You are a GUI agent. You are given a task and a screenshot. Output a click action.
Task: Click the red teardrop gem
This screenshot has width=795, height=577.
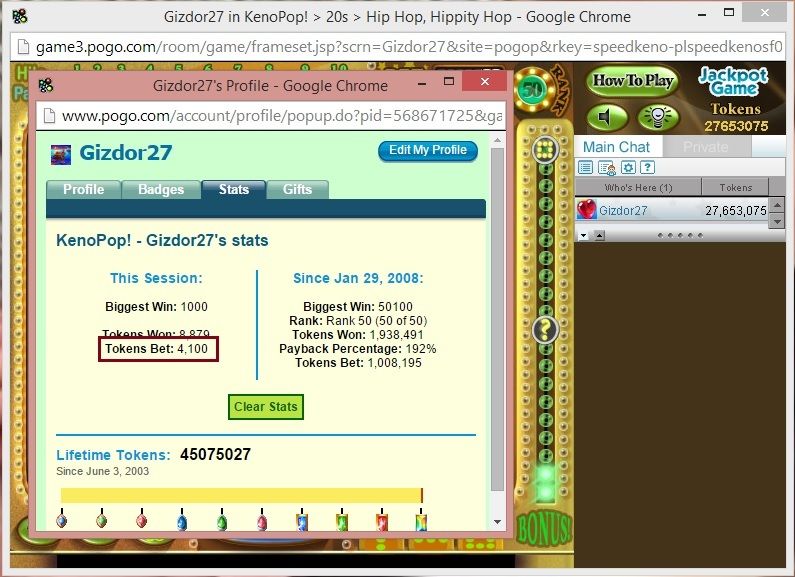click(262, 522)
